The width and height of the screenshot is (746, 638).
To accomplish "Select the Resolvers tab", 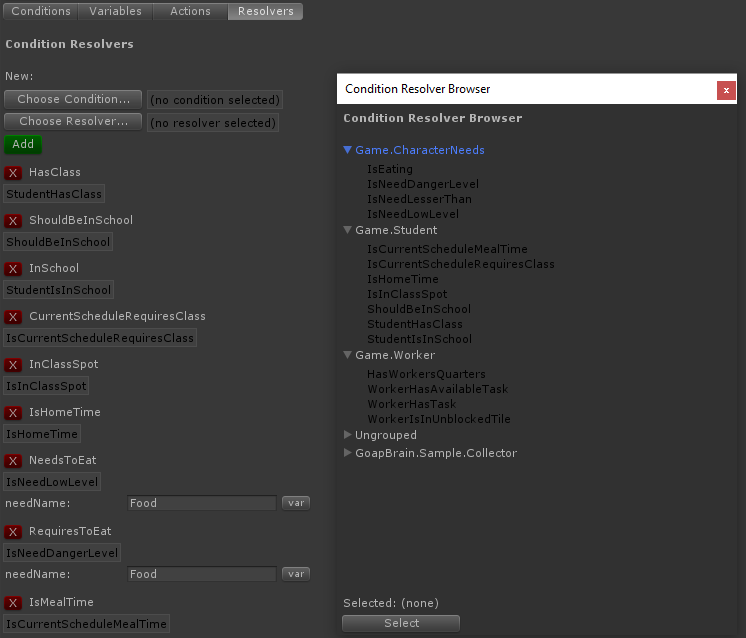I will pyautogui.click(x=265, y=11).
